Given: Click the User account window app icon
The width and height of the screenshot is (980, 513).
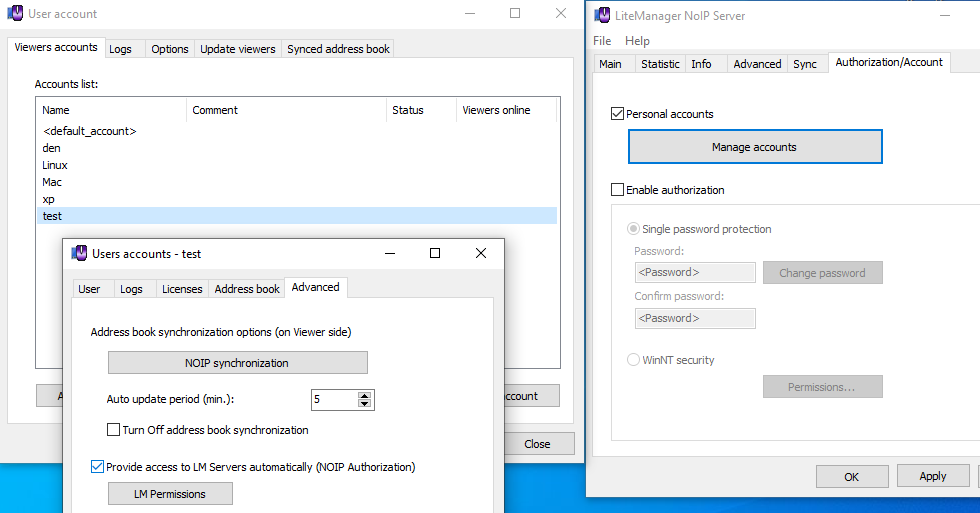Looking at the screenshot, I should pos(16,13).
